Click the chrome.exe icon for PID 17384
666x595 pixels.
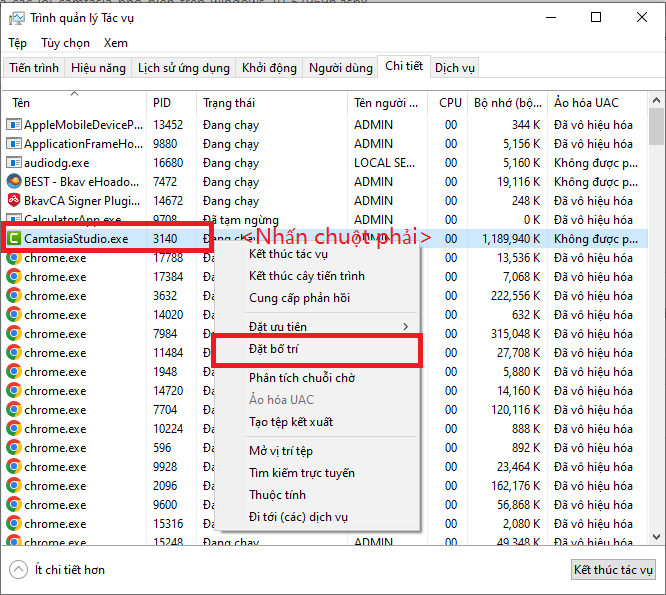click(x=14, y=276)
